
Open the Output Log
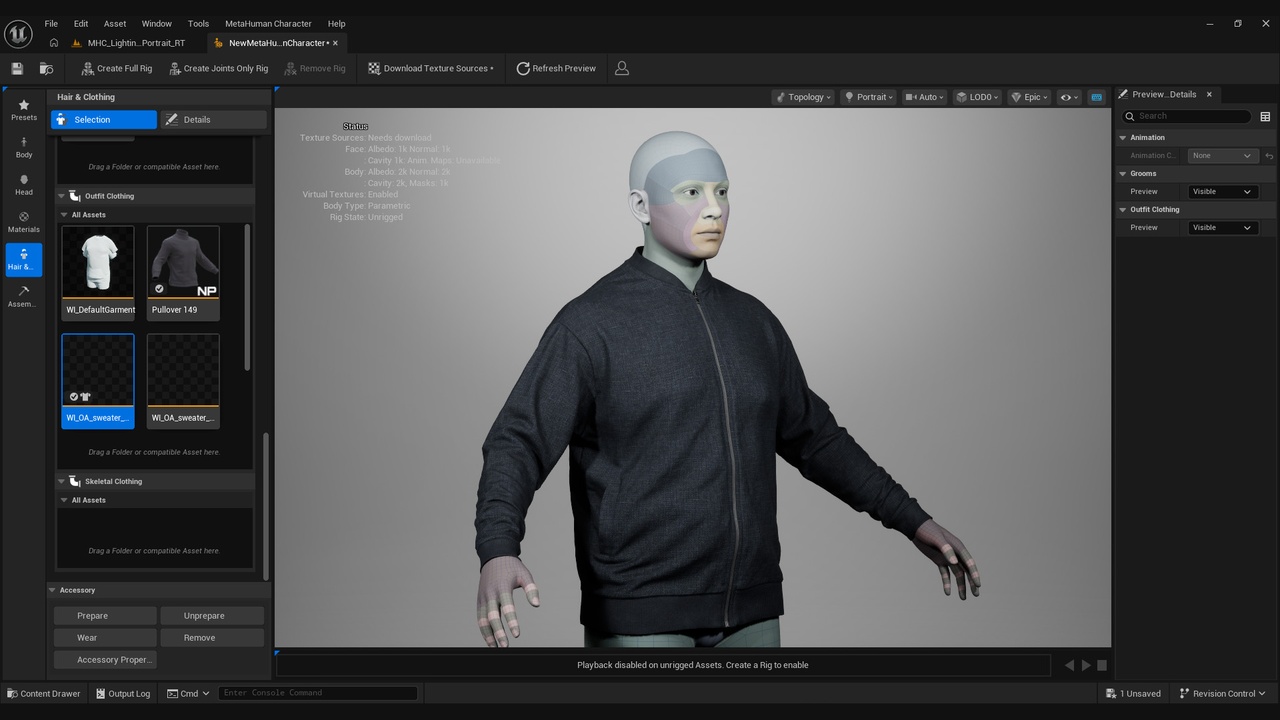pos(123,693)
